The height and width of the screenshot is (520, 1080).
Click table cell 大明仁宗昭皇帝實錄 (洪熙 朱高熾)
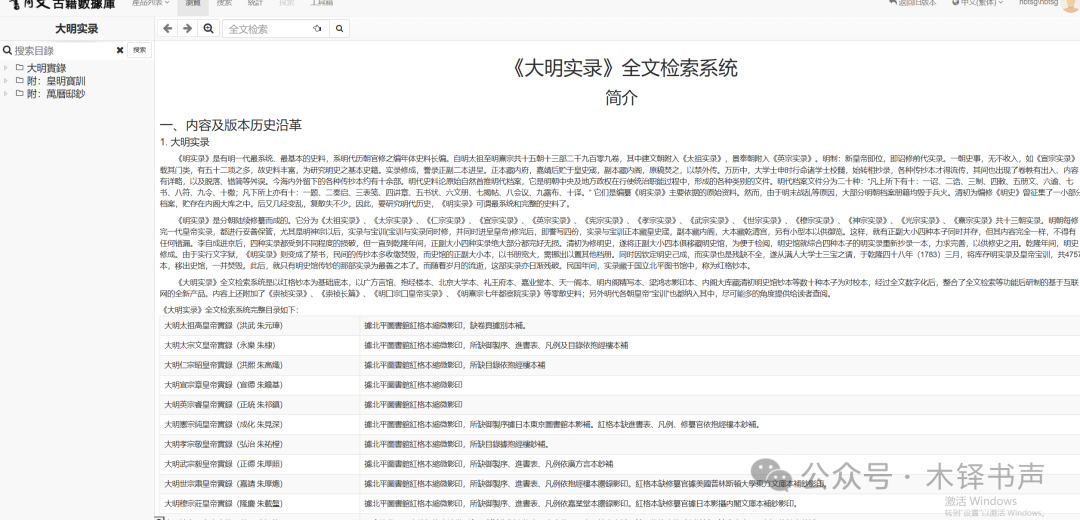pyautogui.click(x=260, y=365)
